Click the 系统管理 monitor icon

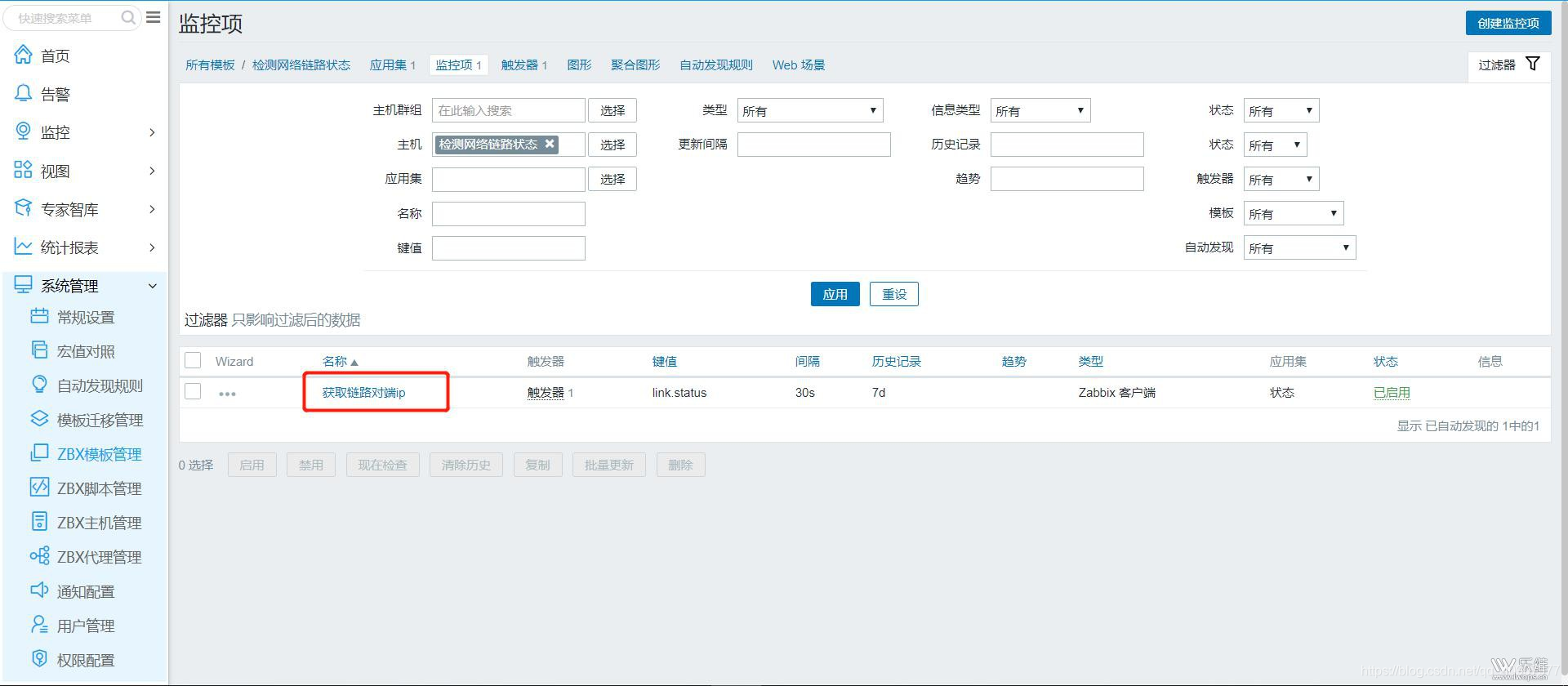[23, 285]
